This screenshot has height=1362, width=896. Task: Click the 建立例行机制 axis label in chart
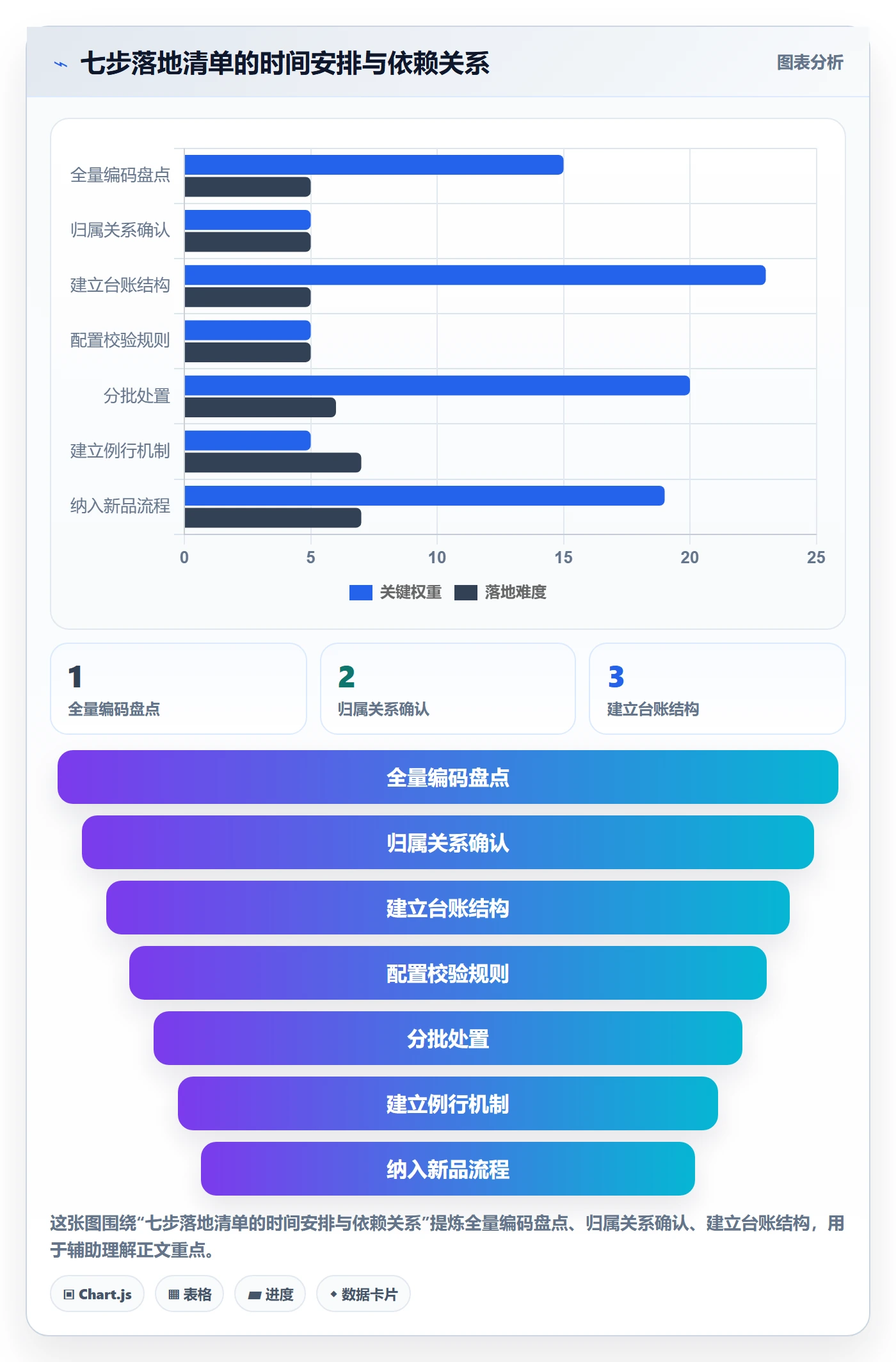pos(120,451)
